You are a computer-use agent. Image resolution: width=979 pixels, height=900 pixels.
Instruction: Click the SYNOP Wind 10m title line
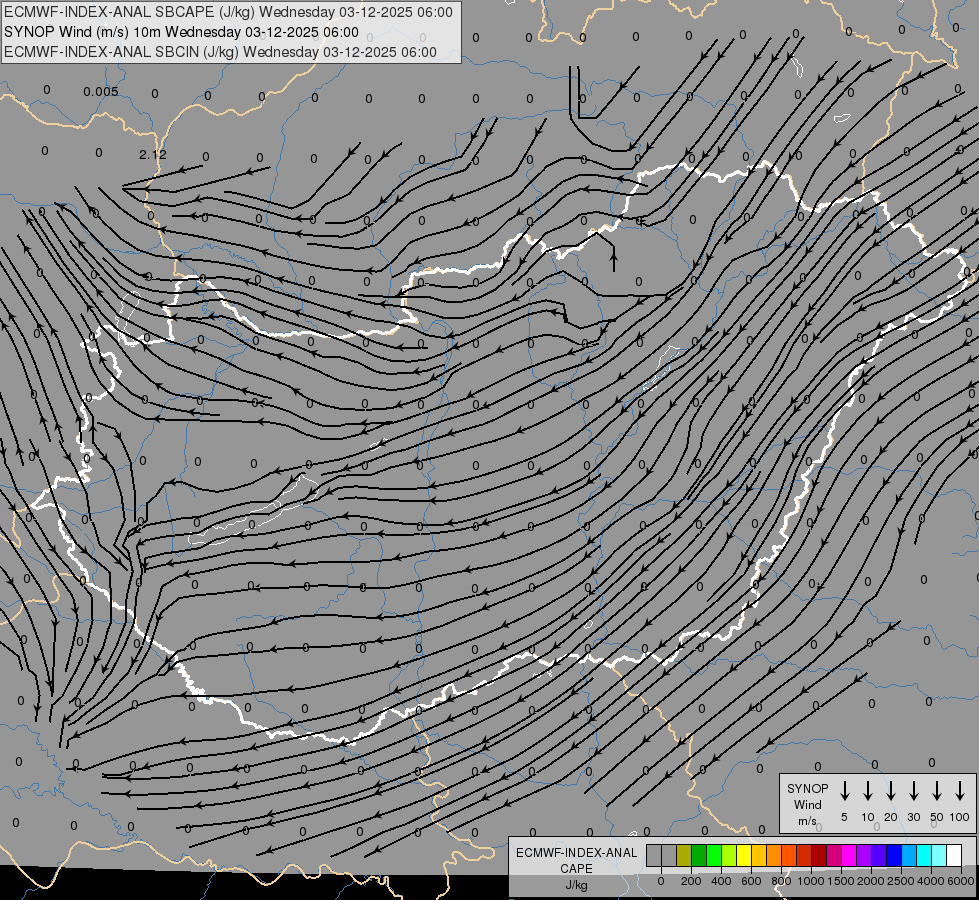click(181, 32)
